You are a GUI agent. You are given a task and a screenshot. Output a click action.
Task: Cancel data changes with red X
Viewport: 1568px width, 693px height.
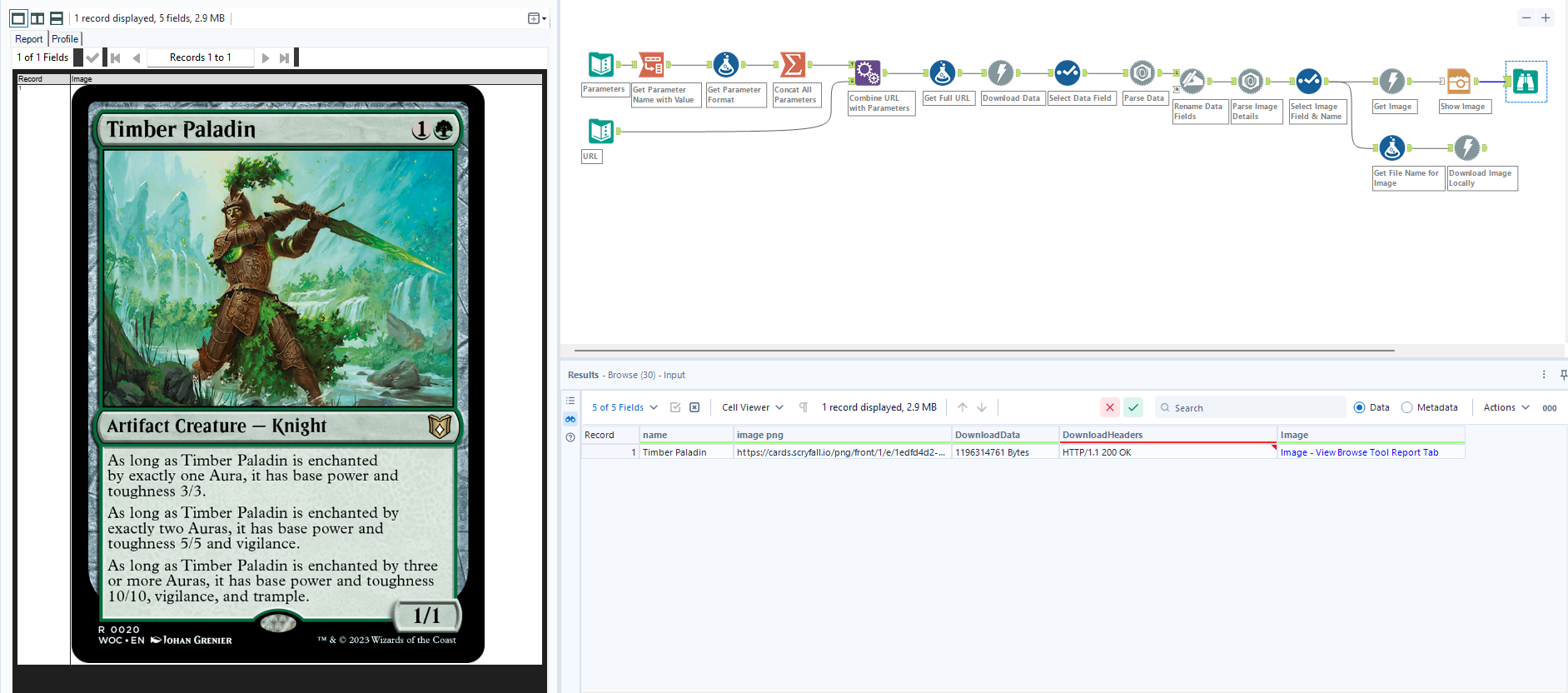click(x=1110, y=407)
